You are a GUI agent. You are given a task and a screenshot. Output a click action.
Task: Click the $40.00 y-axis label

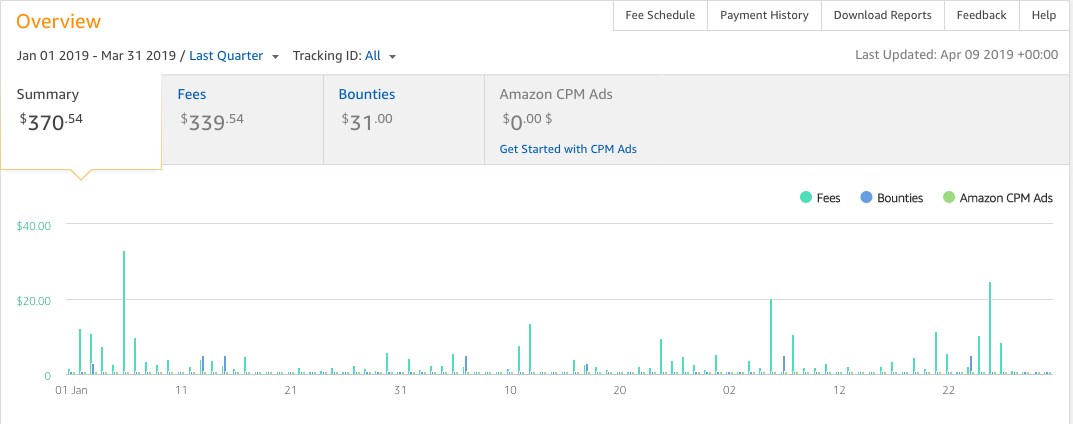[34, 226]
